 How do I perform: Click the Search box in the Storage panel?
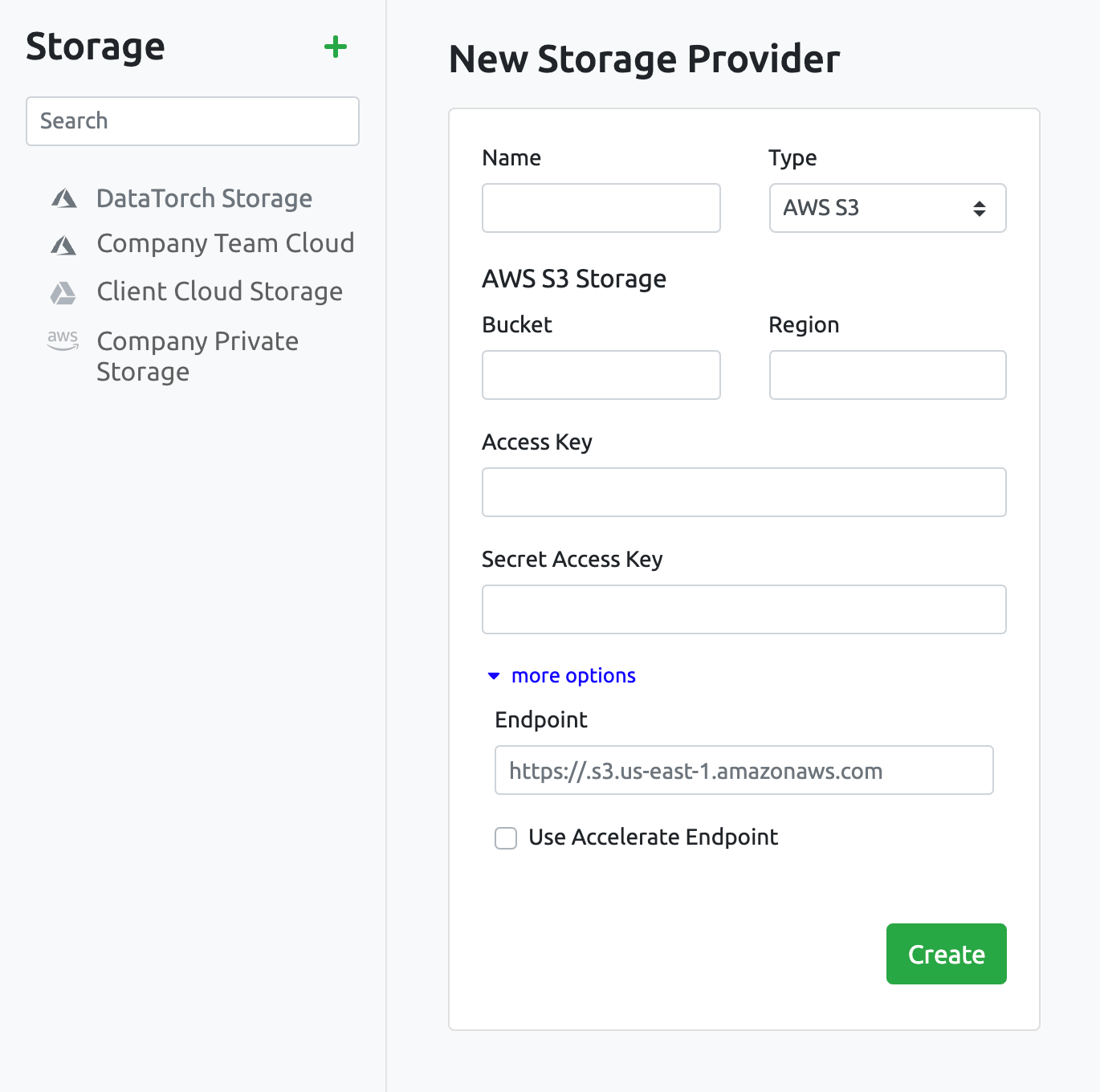pyautogui.click(x=193, y=121)
